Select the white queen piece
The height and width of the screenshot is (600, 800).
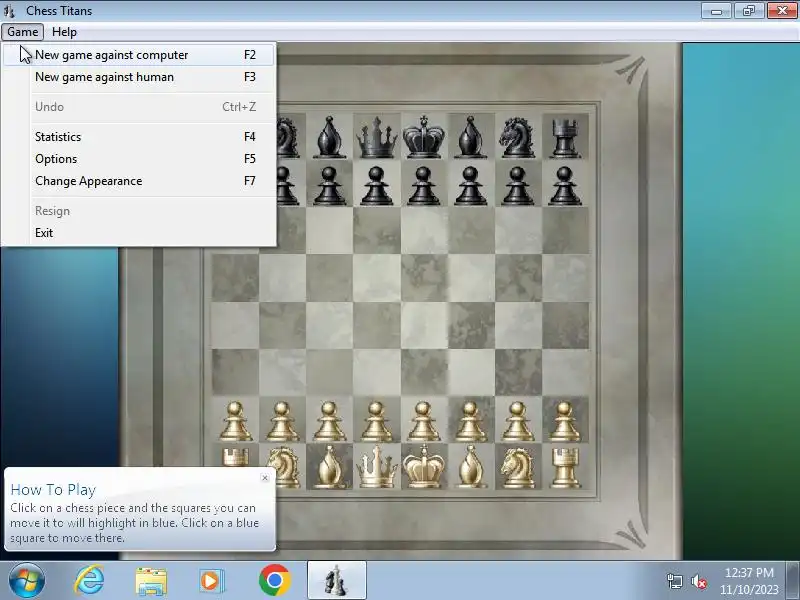click(377, 467)
